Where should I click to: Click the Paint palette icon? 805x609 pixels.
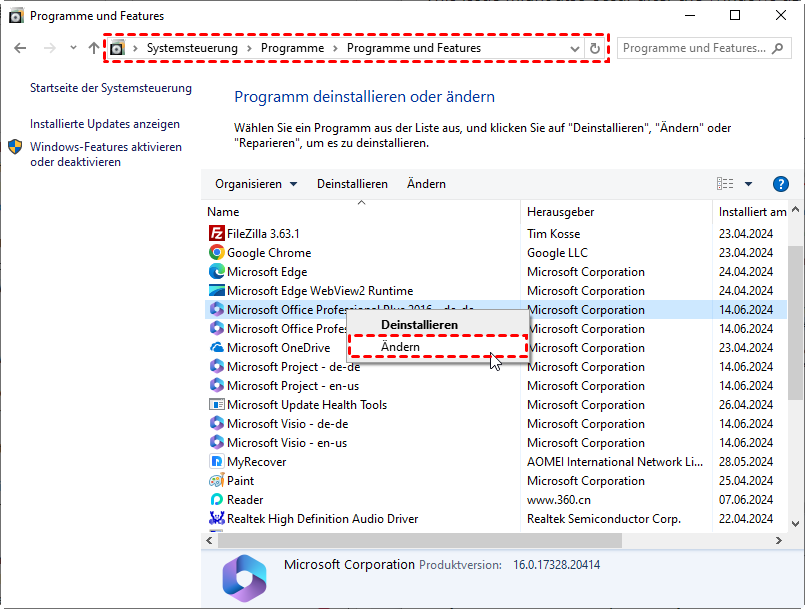[217, 480]
